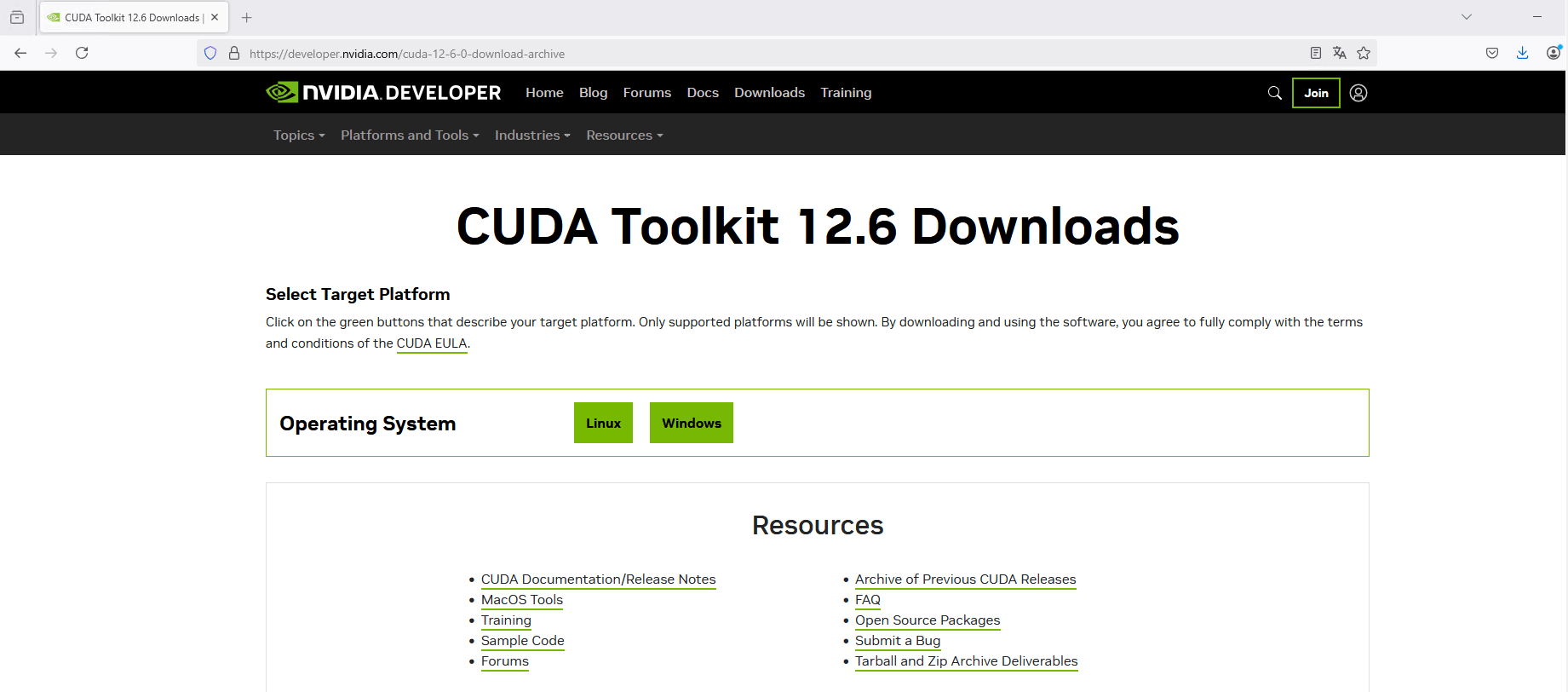This screenshot has height=692, width=1568.
Task: Open CUDA Documentation/Release Notes link
Action: tap(598, 580)
